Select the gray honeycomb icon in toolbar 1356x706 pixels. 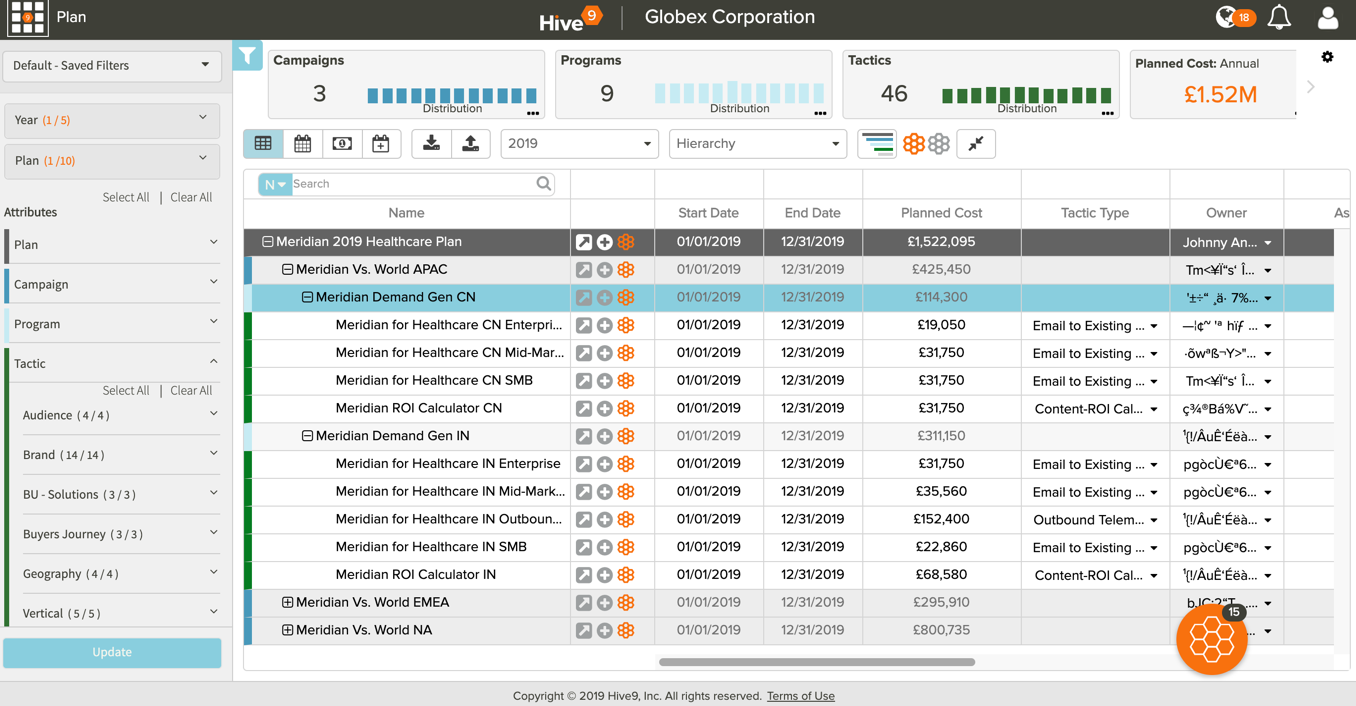938,144
